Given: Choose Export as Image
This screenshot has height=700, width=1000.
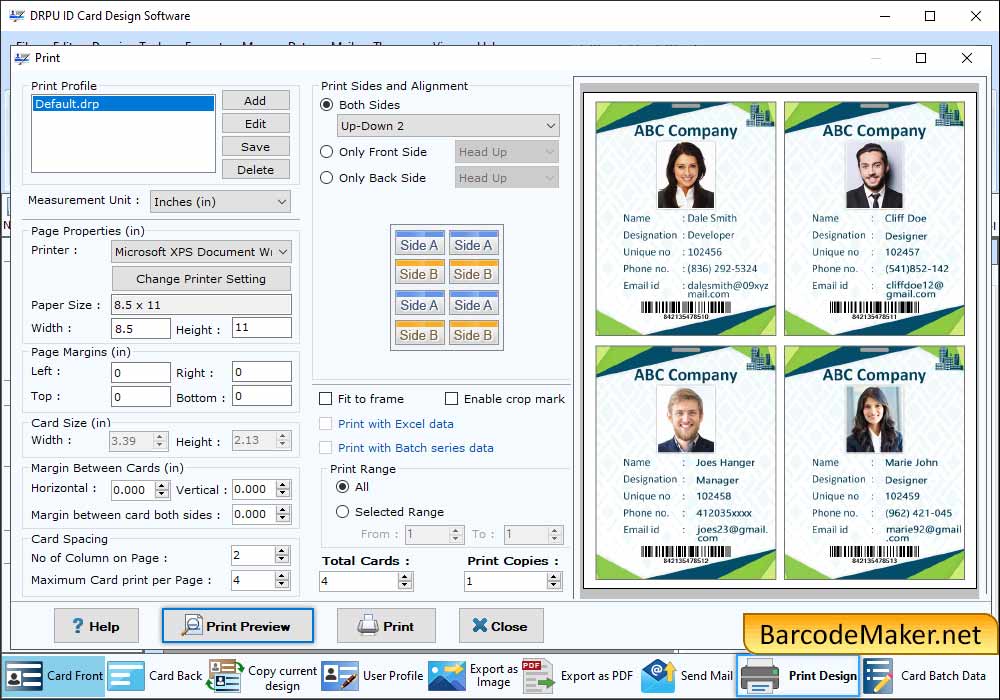Looking at the screenshot, I should 472,676.
